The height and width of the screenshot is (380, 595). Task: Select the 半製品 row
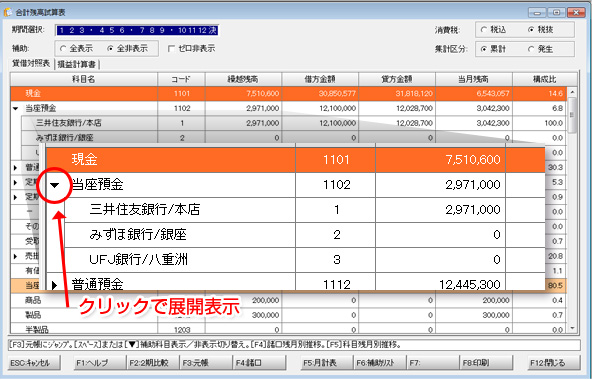(289, 329)
